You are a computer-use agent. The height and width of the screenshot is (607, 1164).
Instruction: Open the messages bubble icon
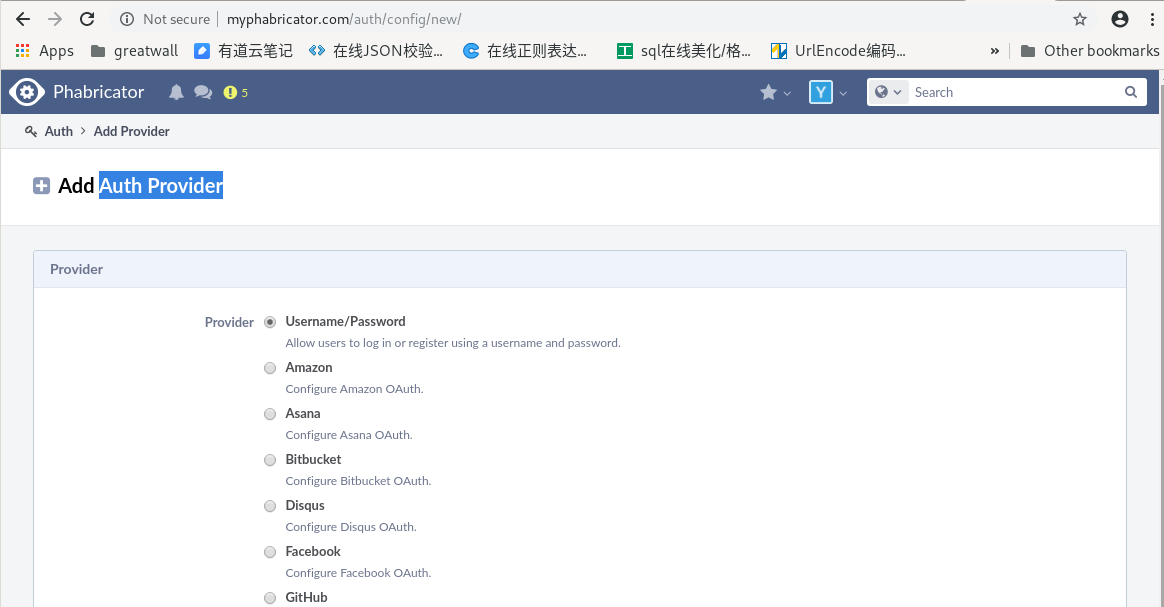[x=203, y=91]
